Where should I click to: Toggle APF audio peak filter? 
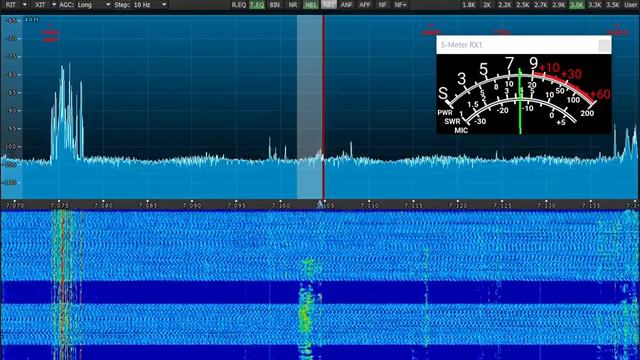coord(364,5)
